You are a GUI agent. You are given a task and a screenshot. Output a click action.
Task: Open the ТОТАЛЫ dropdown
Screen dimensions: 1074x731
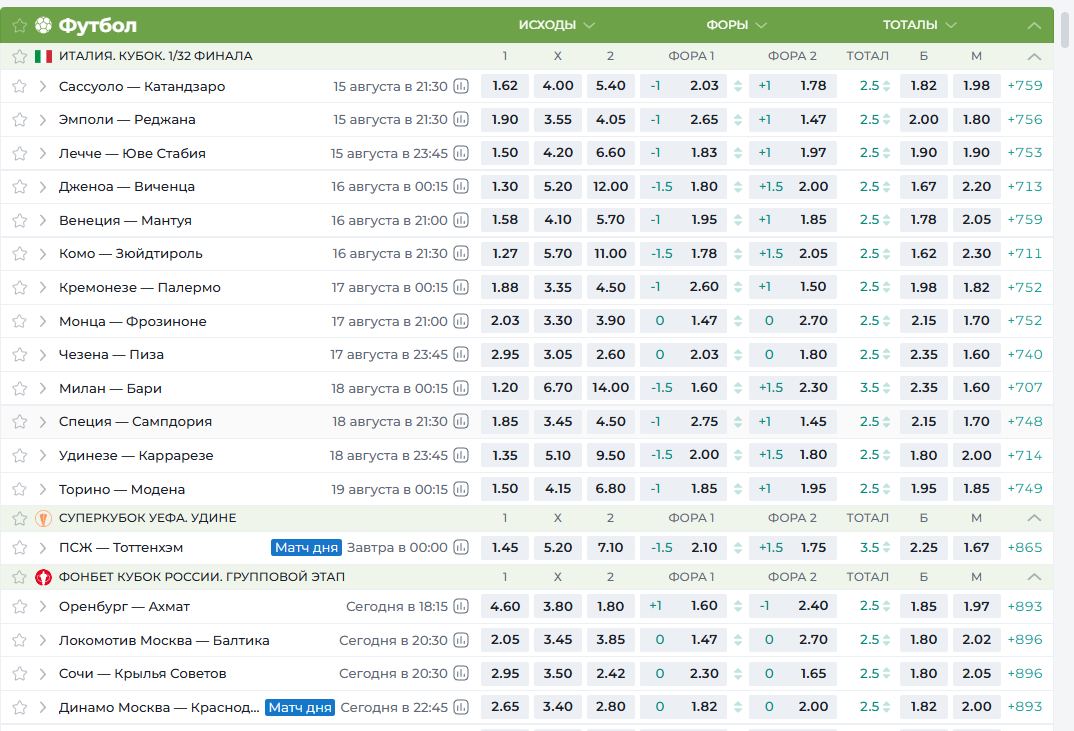pos(919,25)
